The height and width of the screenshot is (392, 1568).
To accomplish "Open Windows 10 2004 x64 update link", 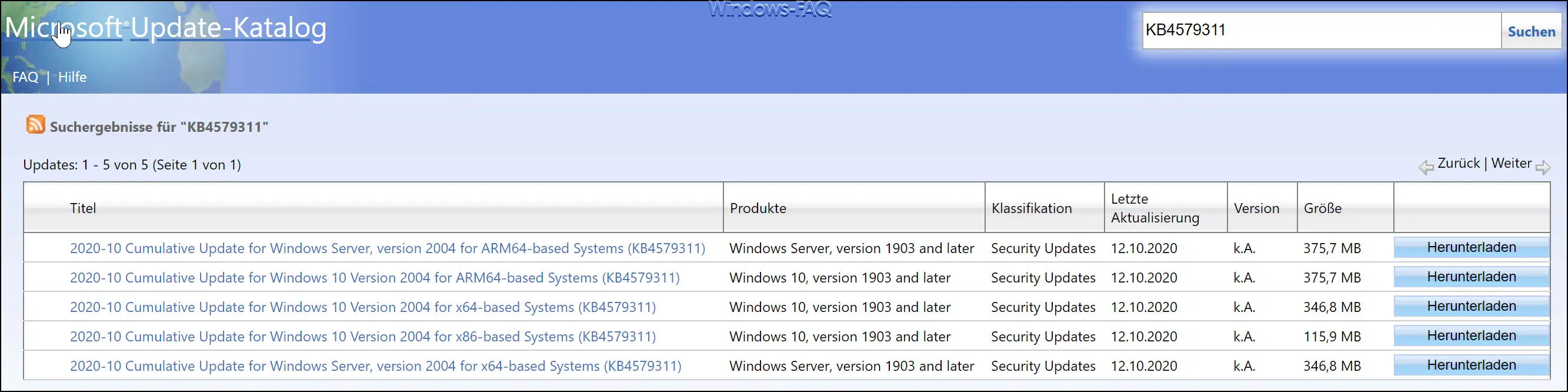I will (363, 307).
